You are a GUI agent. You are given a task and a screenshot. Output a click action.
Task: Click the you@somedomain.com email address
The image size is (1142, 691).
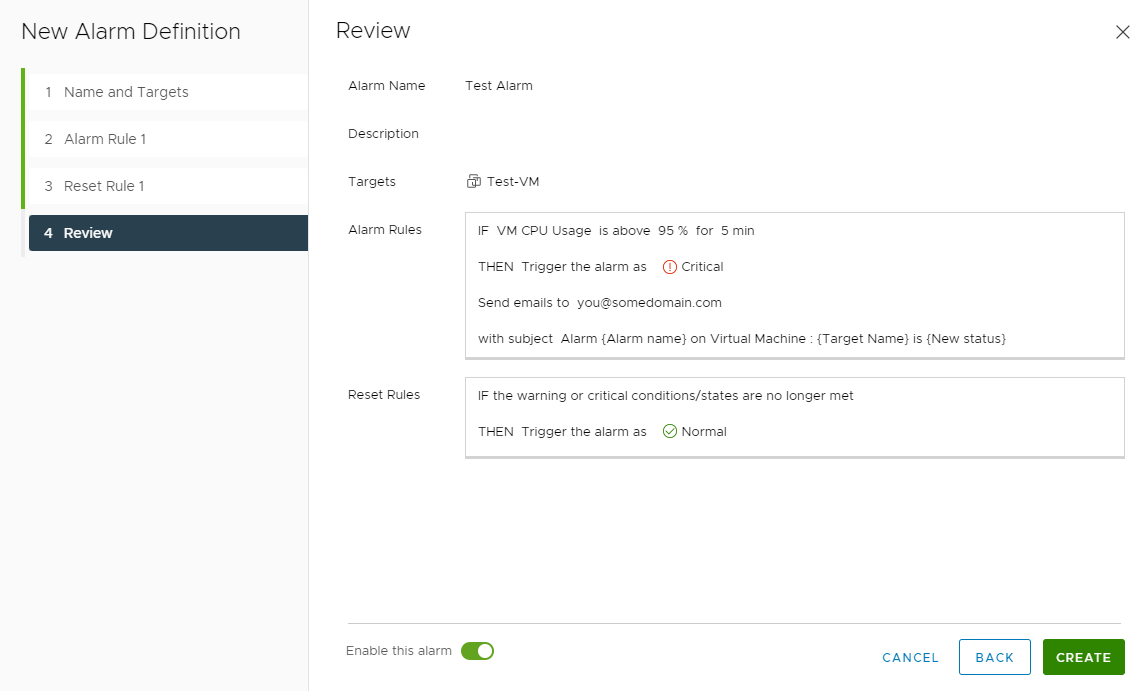pyautogui.click(x=649, y=303)
